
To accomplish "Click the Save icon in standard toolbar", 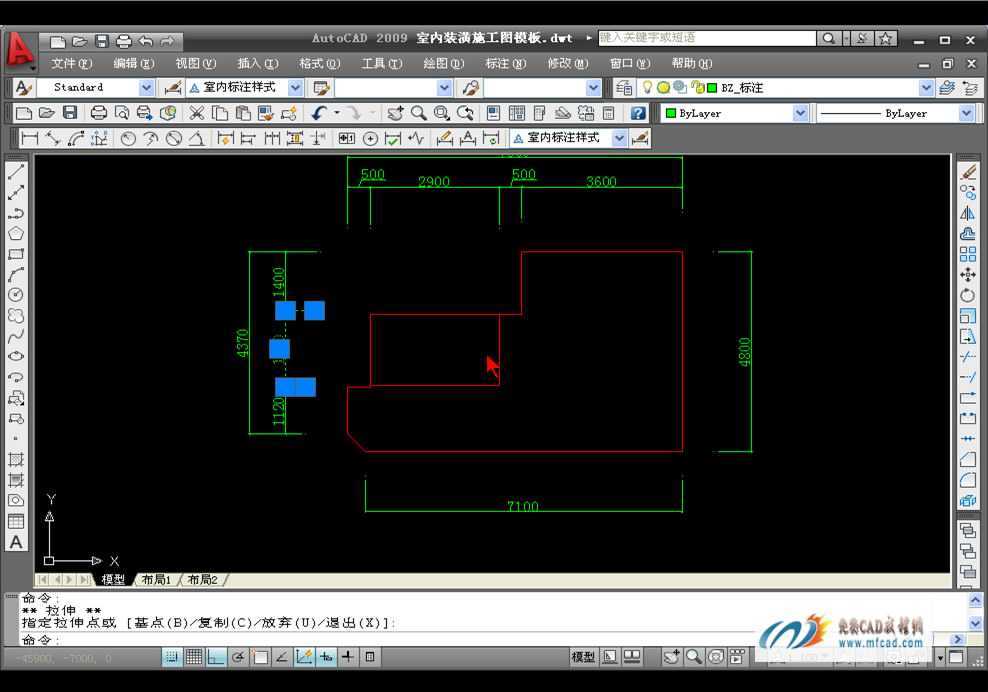I will click(70, 113).
